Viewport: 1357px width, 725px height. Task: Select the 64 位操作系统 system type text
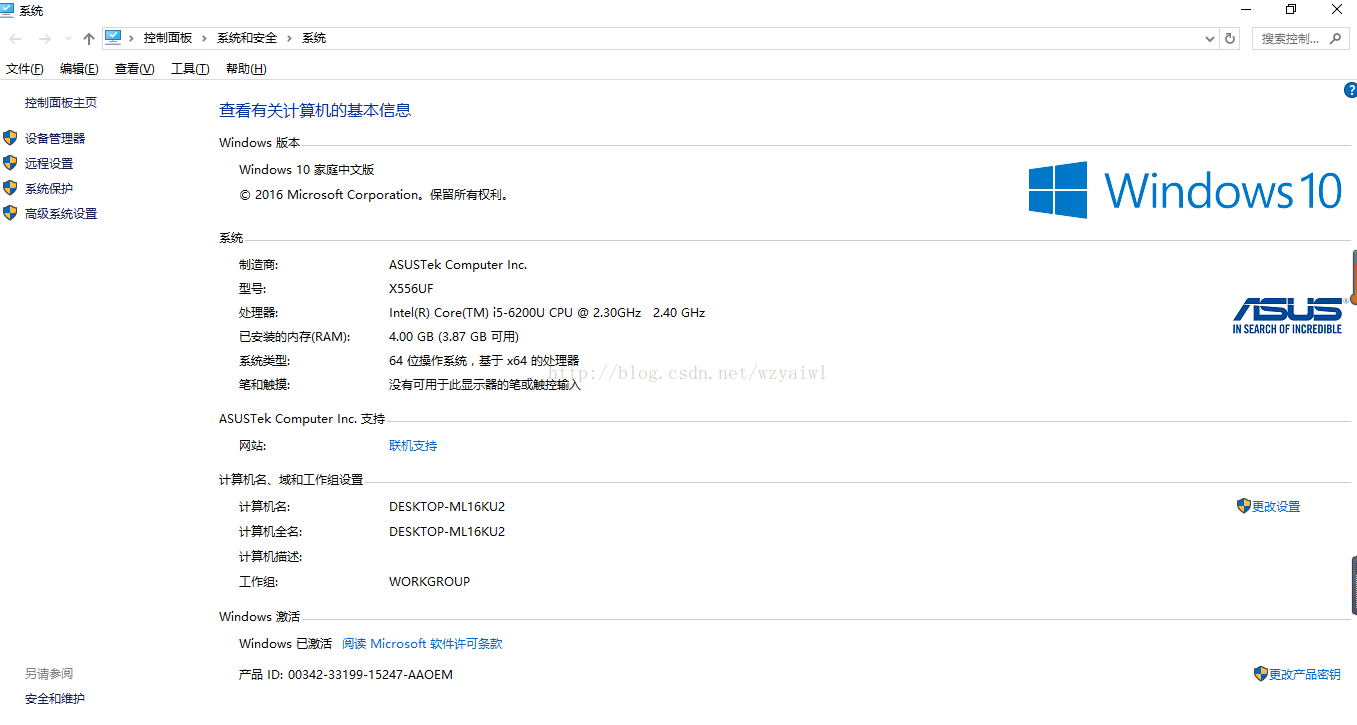[484, 361]
